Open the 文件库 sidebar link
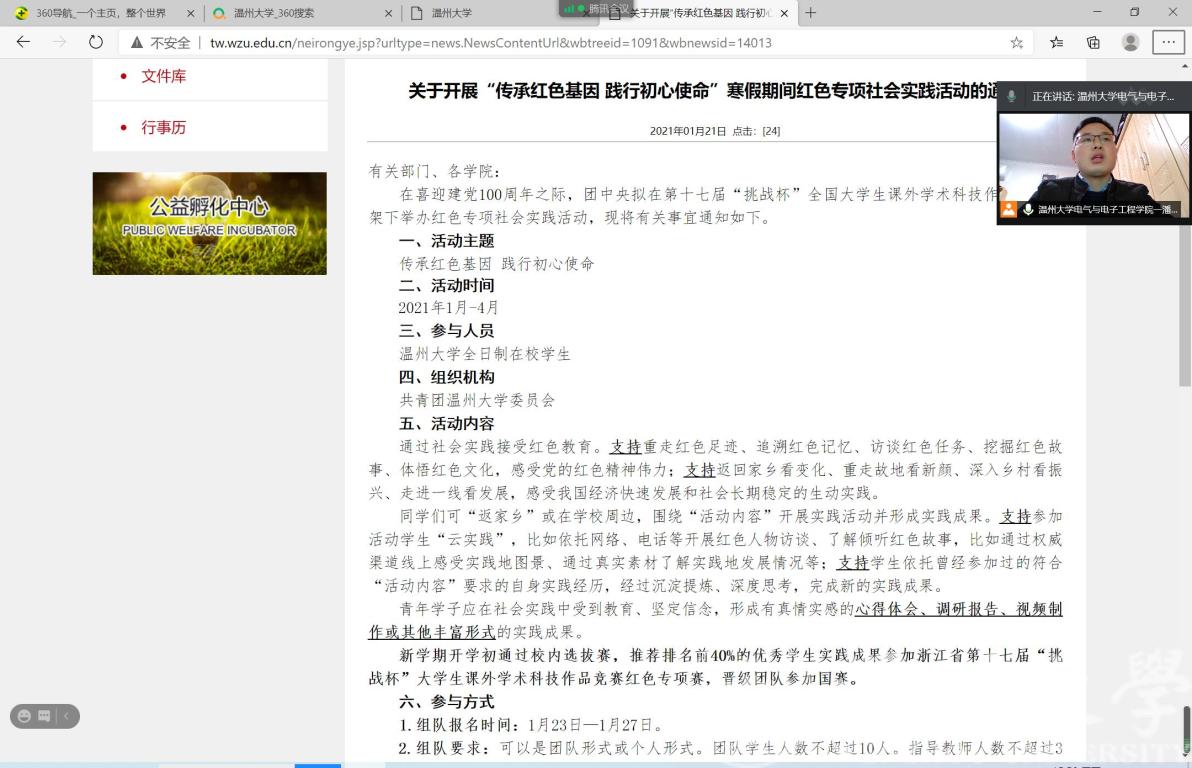Screen dimensions: 1192x768 click(x=163, y=76)
